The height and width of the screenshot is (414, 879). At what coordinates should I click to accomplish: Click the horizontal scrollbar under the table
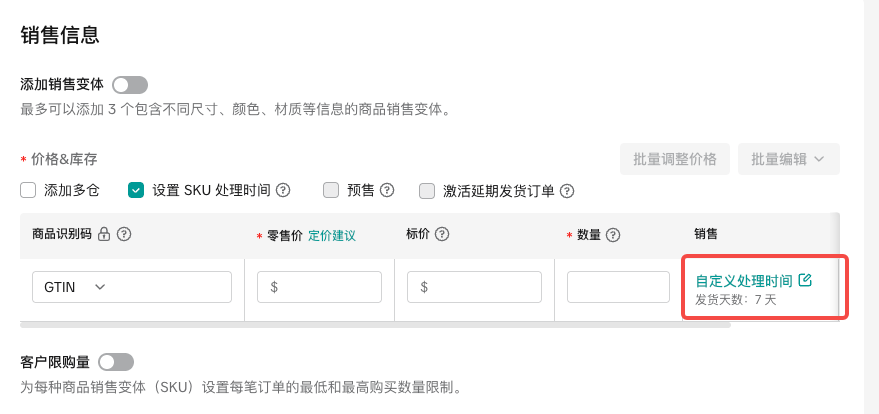click(x=375, y=324)
